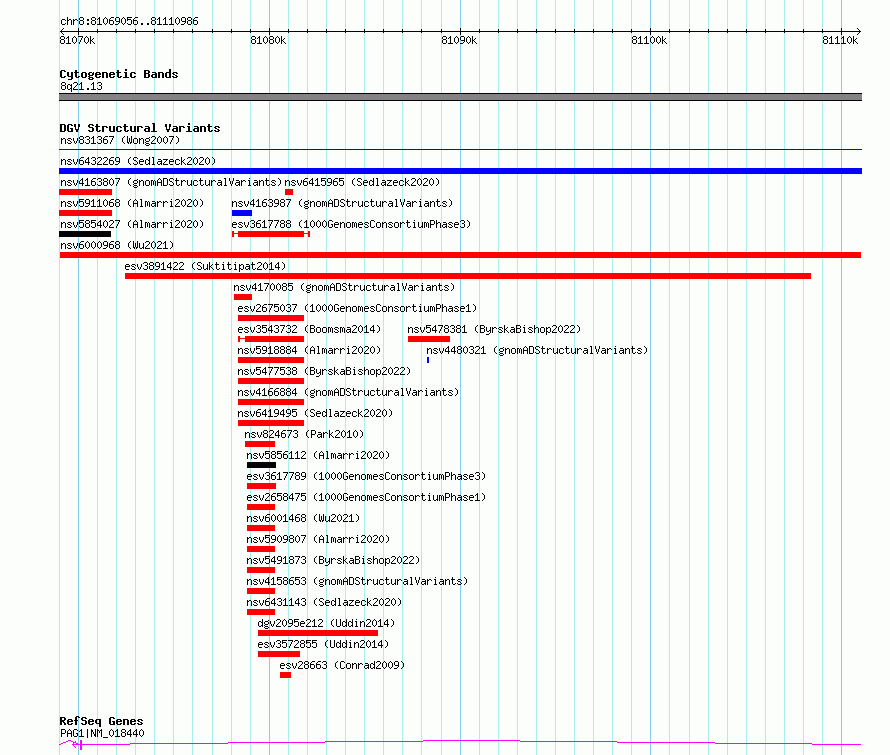The width and height of the screenshot is (890, 755).
Task: Click the blue bar of nsv4163987
Action: [242, 213]
